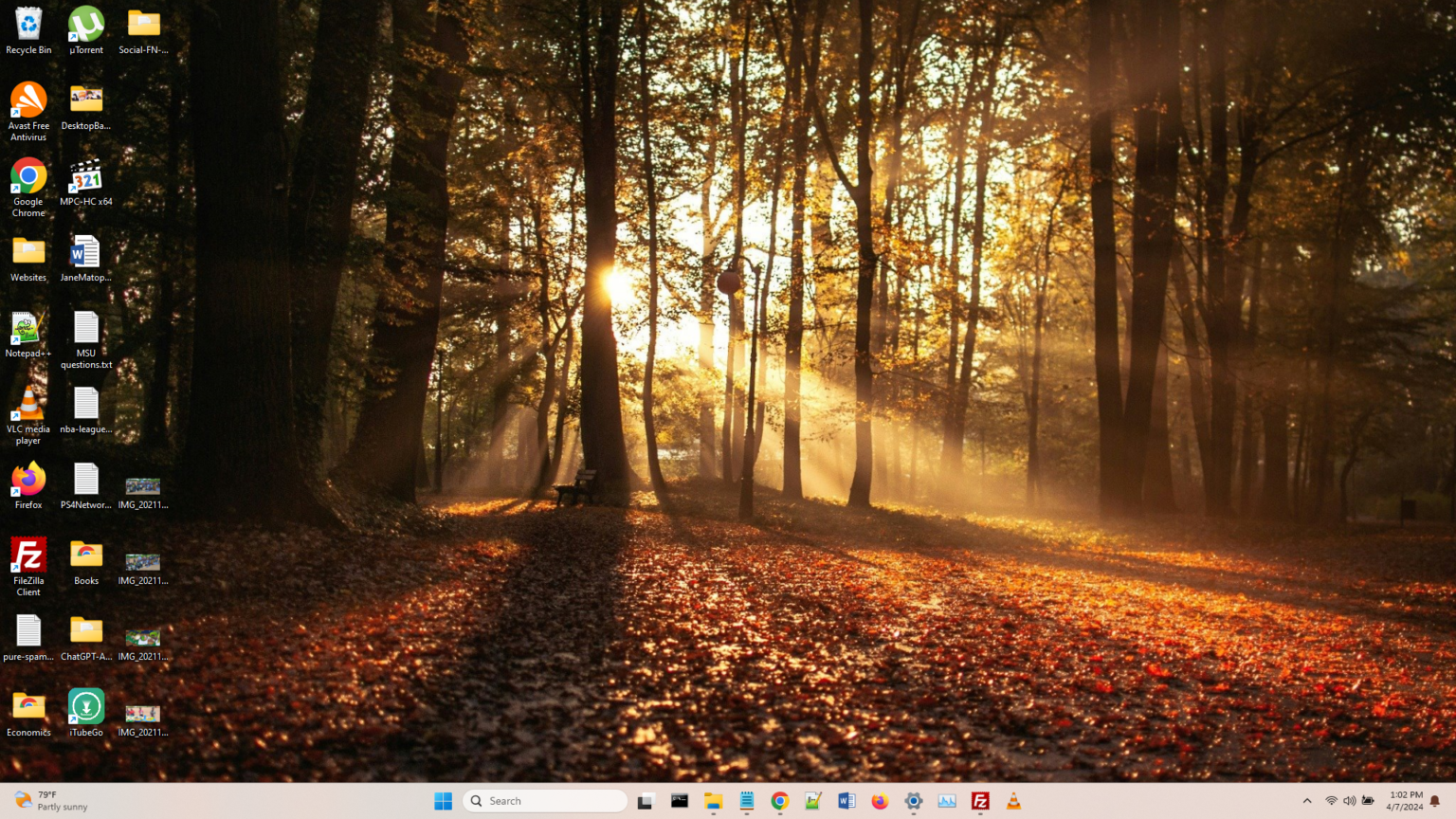Open the Start menu
Viewport: 1456px width, 819px height.
pyautogui.click(x=443, y=801)
